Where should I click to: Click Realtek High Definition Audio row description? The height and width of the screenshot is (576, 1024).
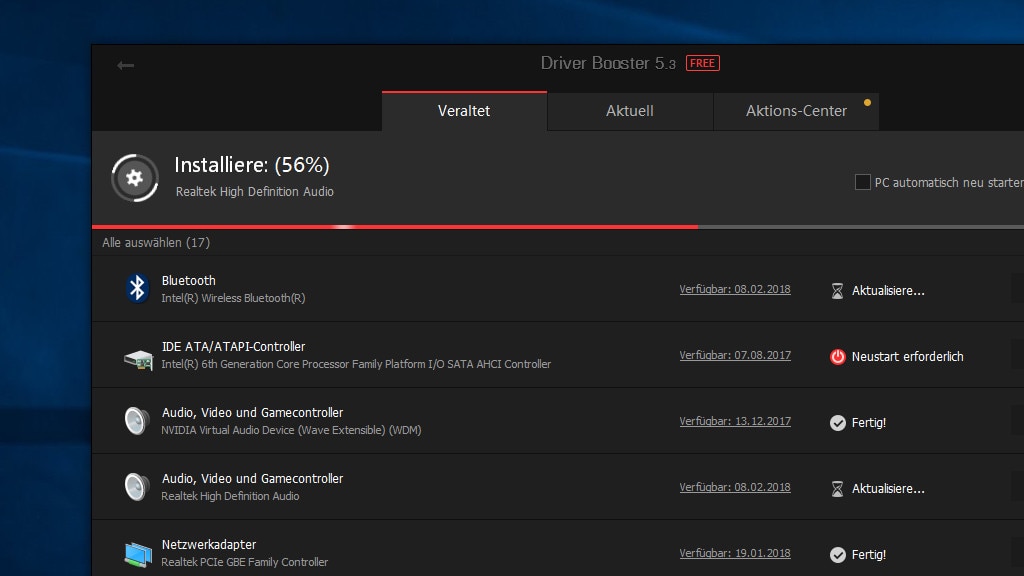[231, 496]
